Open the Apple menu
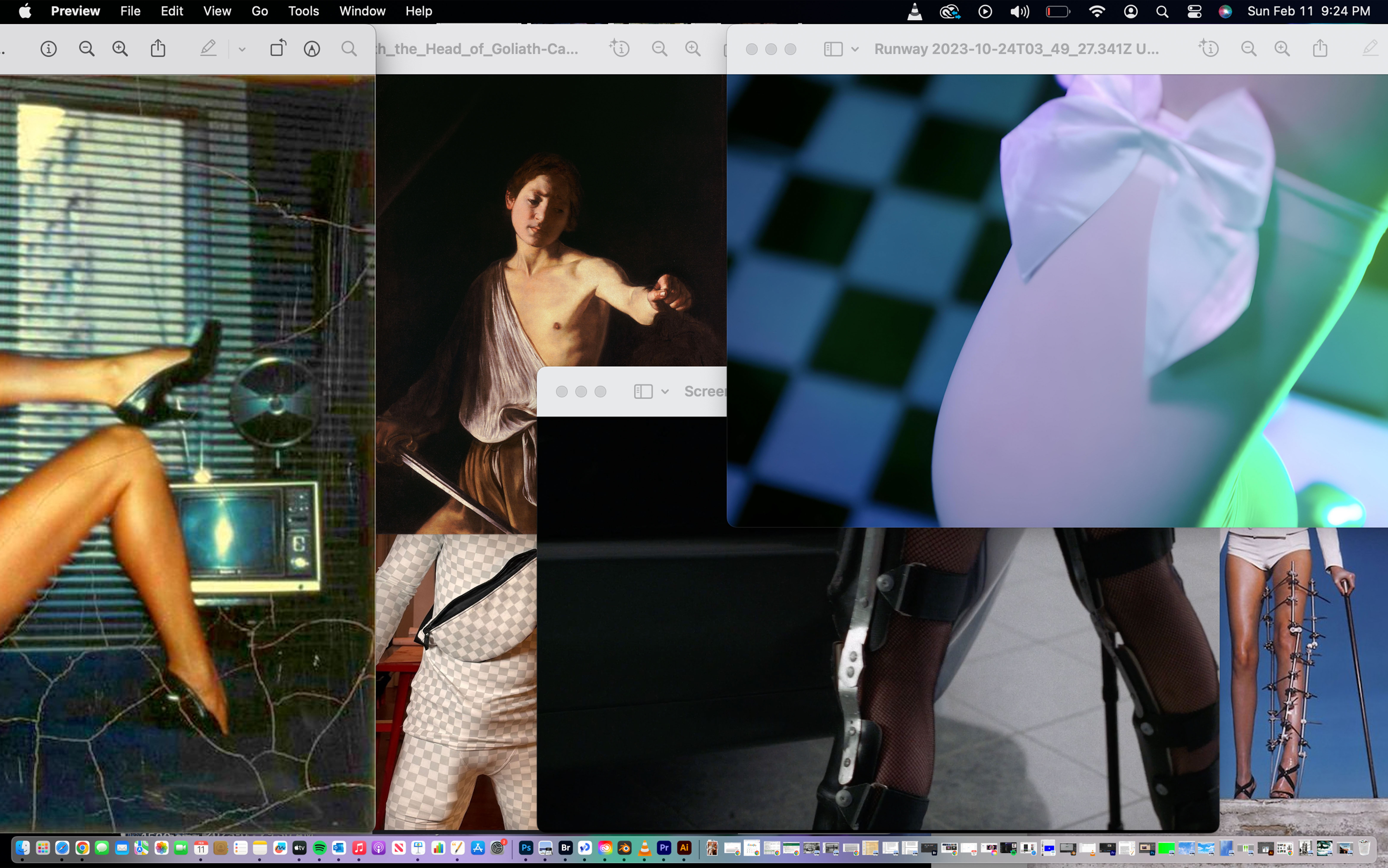1388x868 pixels. pyautogui.click(x=25, y=11)
